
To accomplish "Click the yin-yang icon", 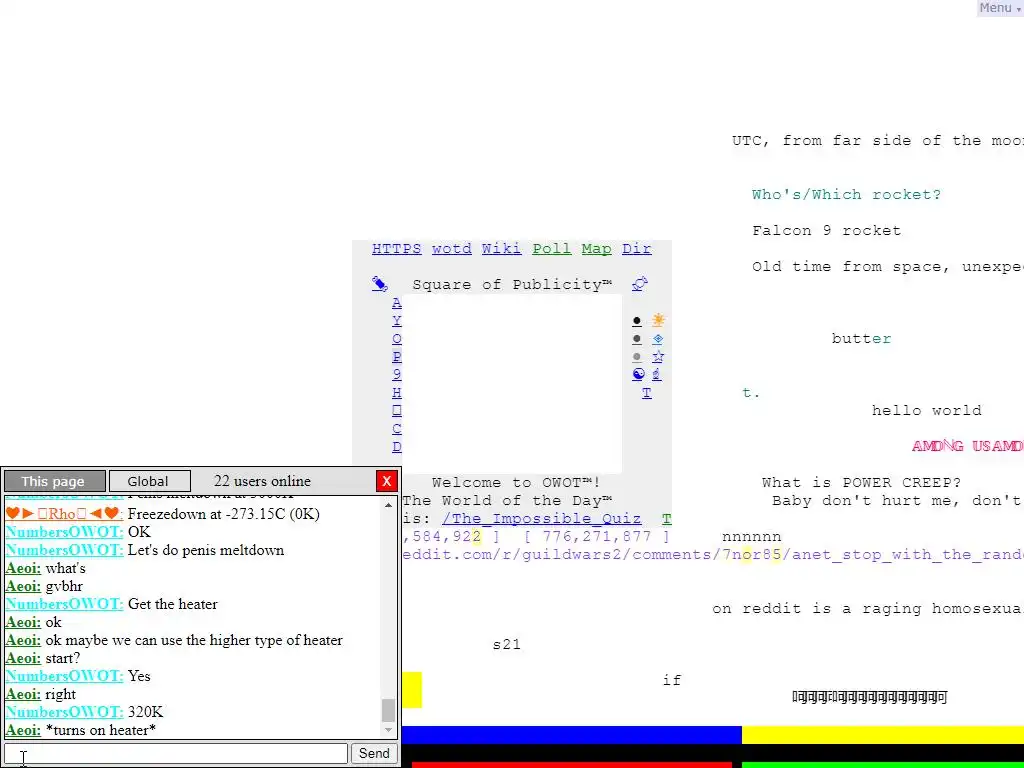I will click(638, 374).
